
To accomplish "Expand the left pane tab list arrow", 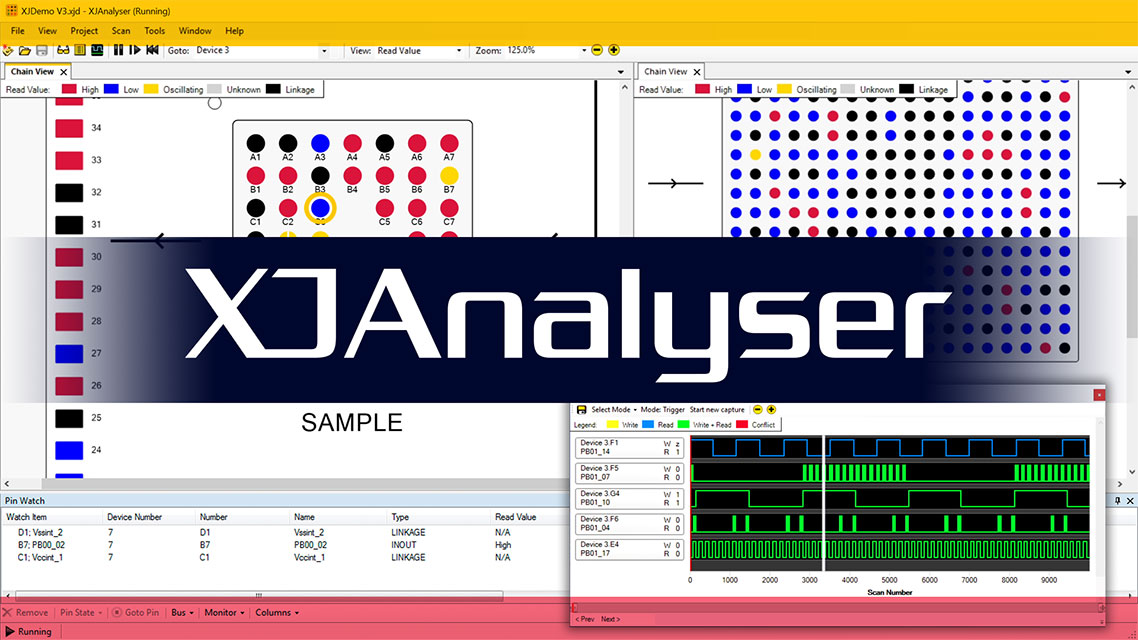I will (621, 72).
